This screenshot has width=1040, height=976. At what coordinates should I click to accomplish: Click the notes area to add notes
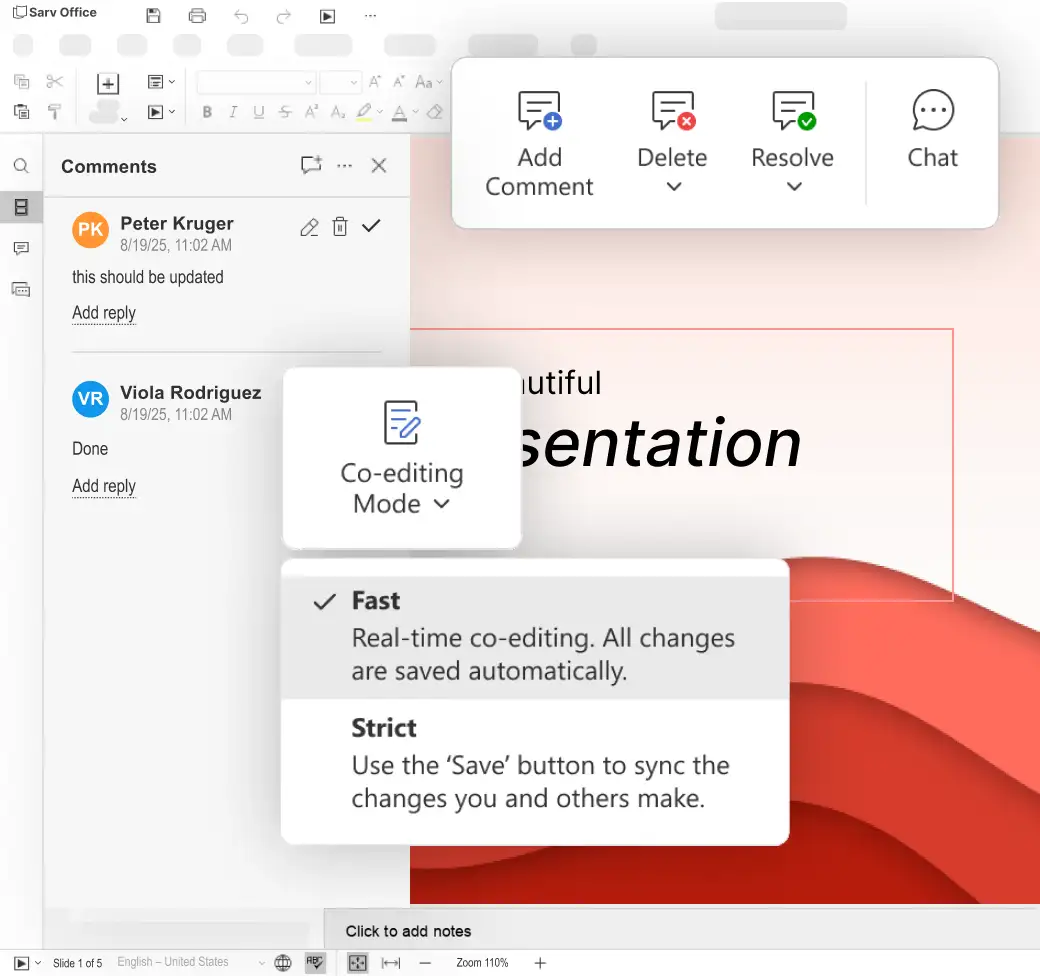[x=408, y=931]
